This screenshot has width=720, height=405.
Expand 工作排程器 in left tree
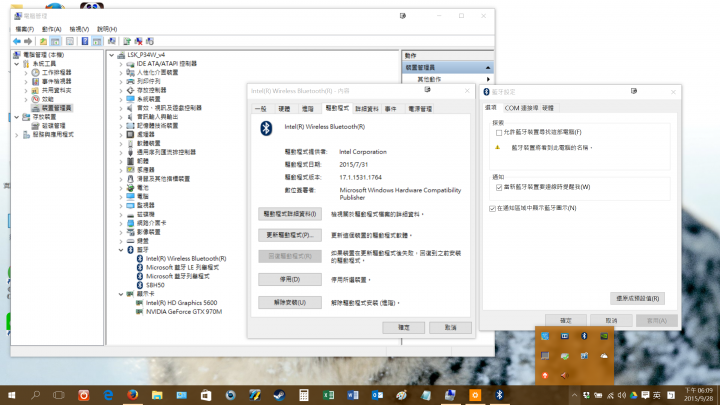pyautogui.click(x=26, y=73)
